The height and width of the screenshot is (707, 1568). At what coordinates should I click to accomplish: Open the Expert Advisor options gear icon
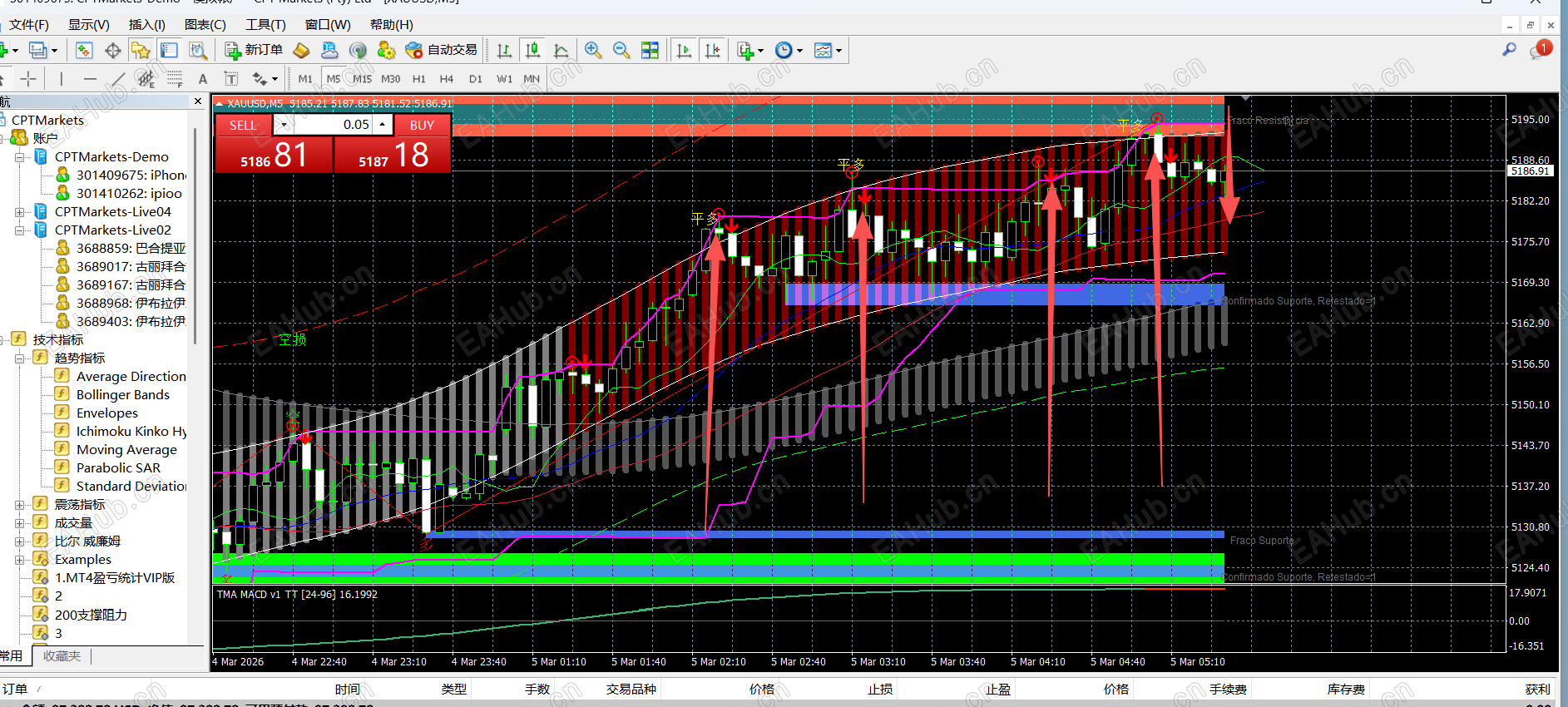point(386,51)
